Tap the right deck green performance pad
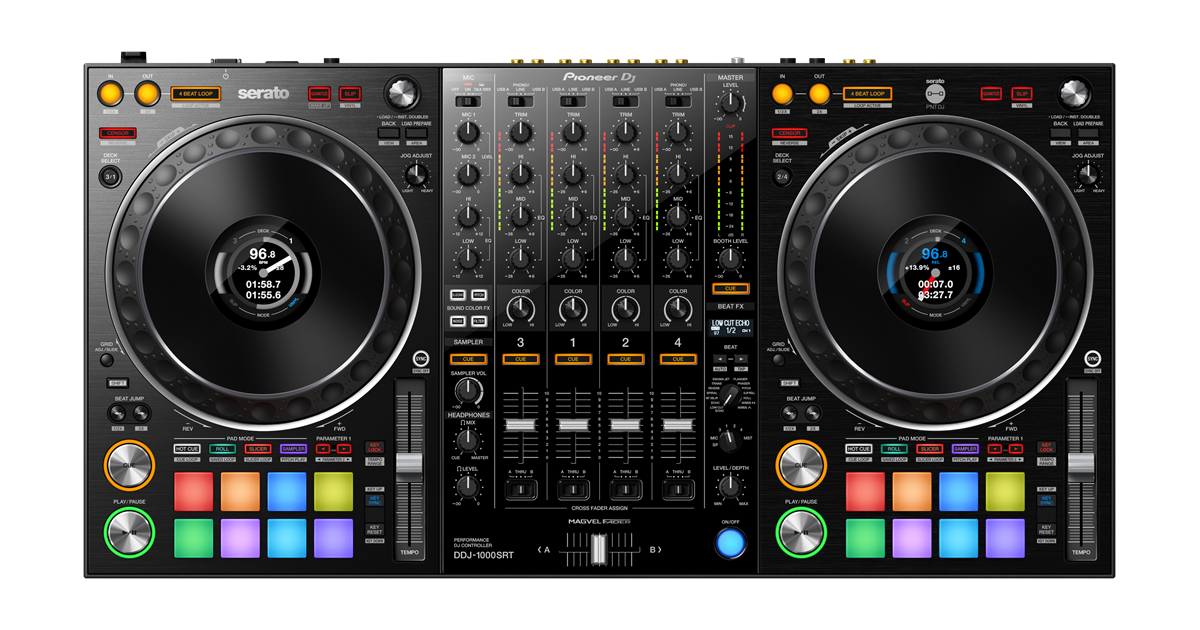 [x=865, y=538]
